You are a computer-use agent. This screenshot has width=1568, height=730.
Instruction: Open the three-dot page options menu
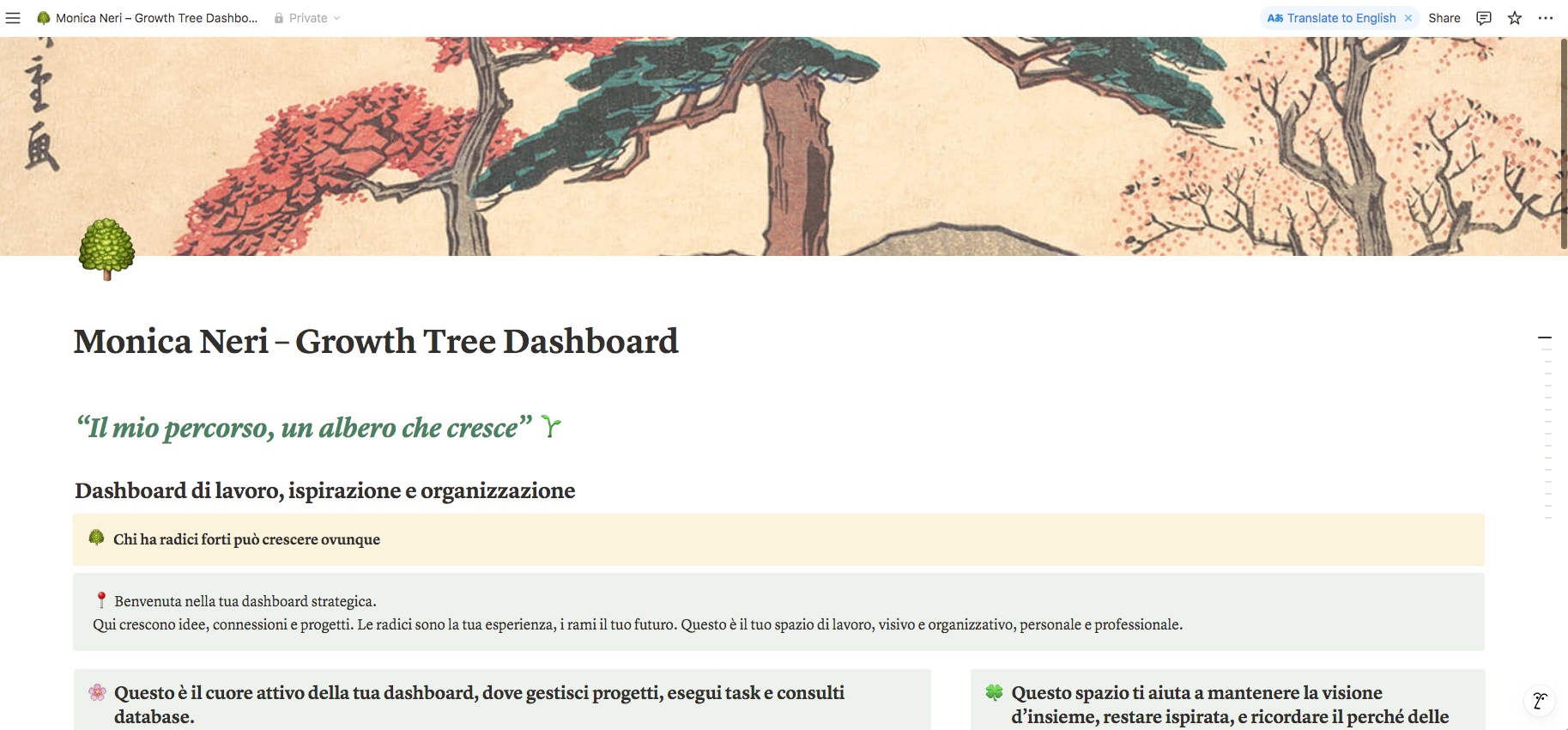coord(1546,18)
